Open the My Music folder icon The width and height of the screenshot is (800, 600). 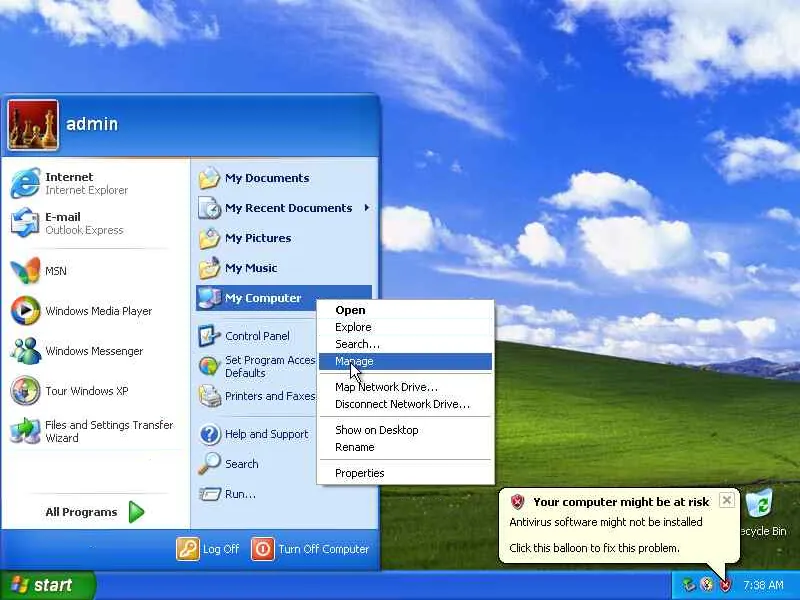tap(209, 268)
